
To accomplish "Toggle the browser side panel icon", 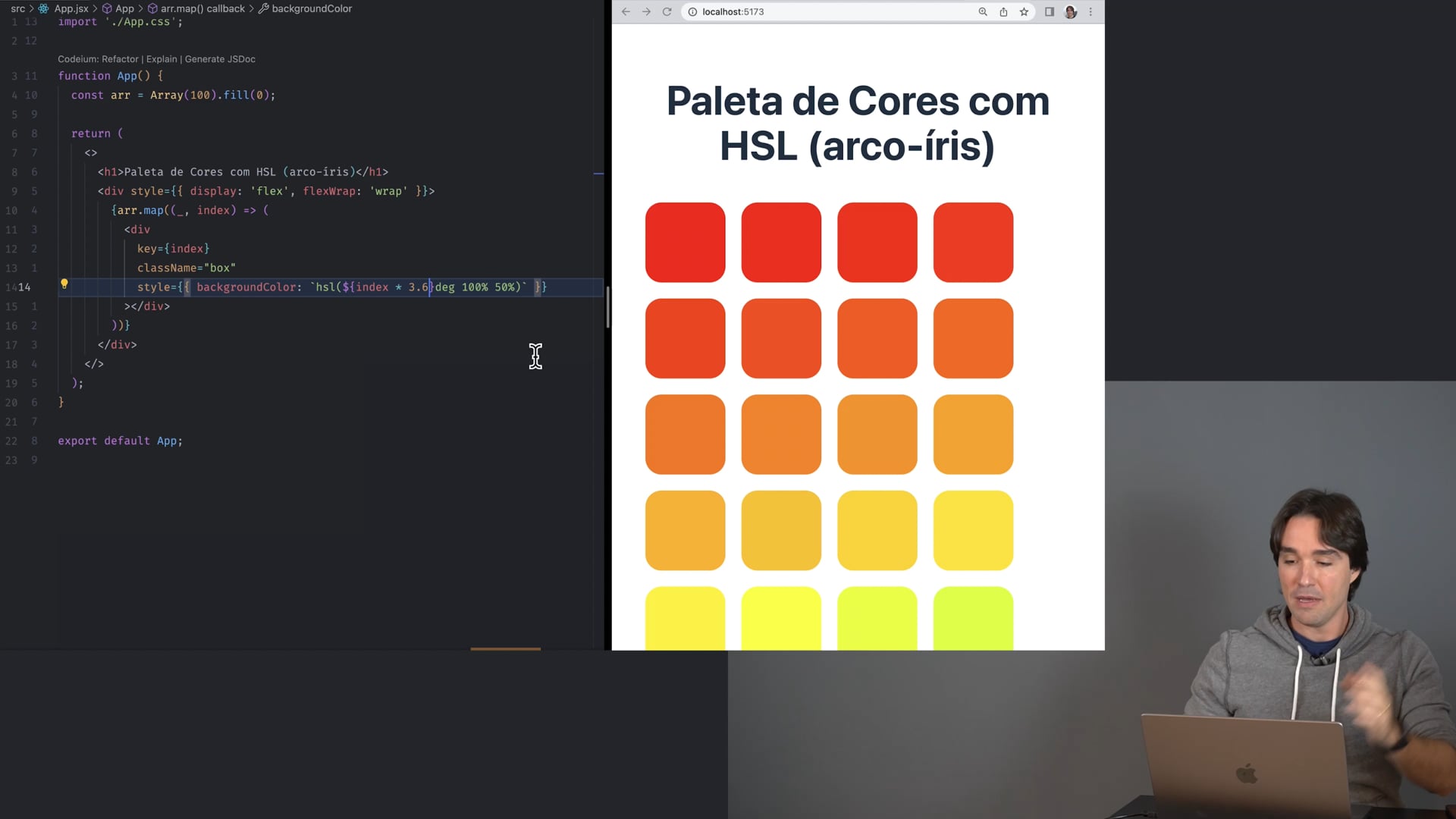I will click(1050, 11).
